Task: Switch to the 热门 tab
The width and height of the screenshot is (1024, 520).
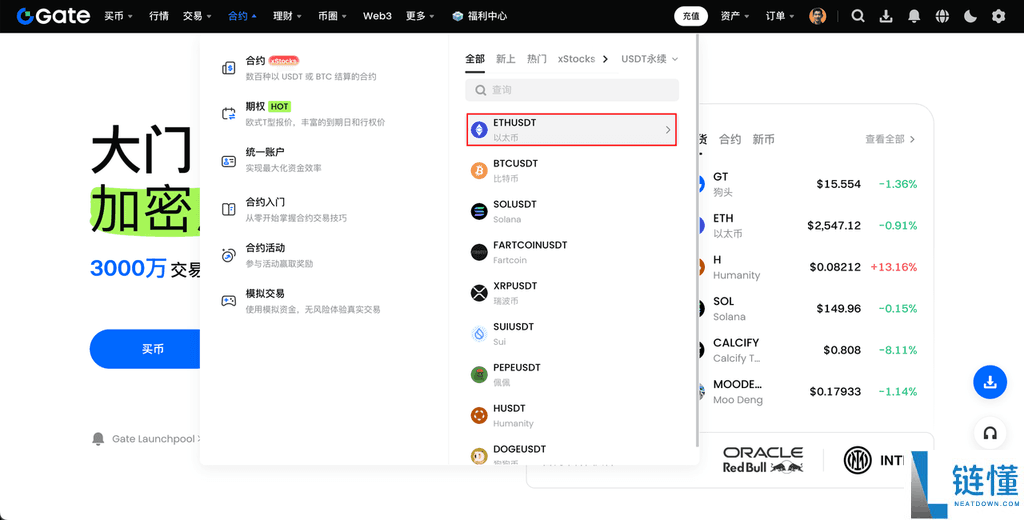Action: (537, 59)
